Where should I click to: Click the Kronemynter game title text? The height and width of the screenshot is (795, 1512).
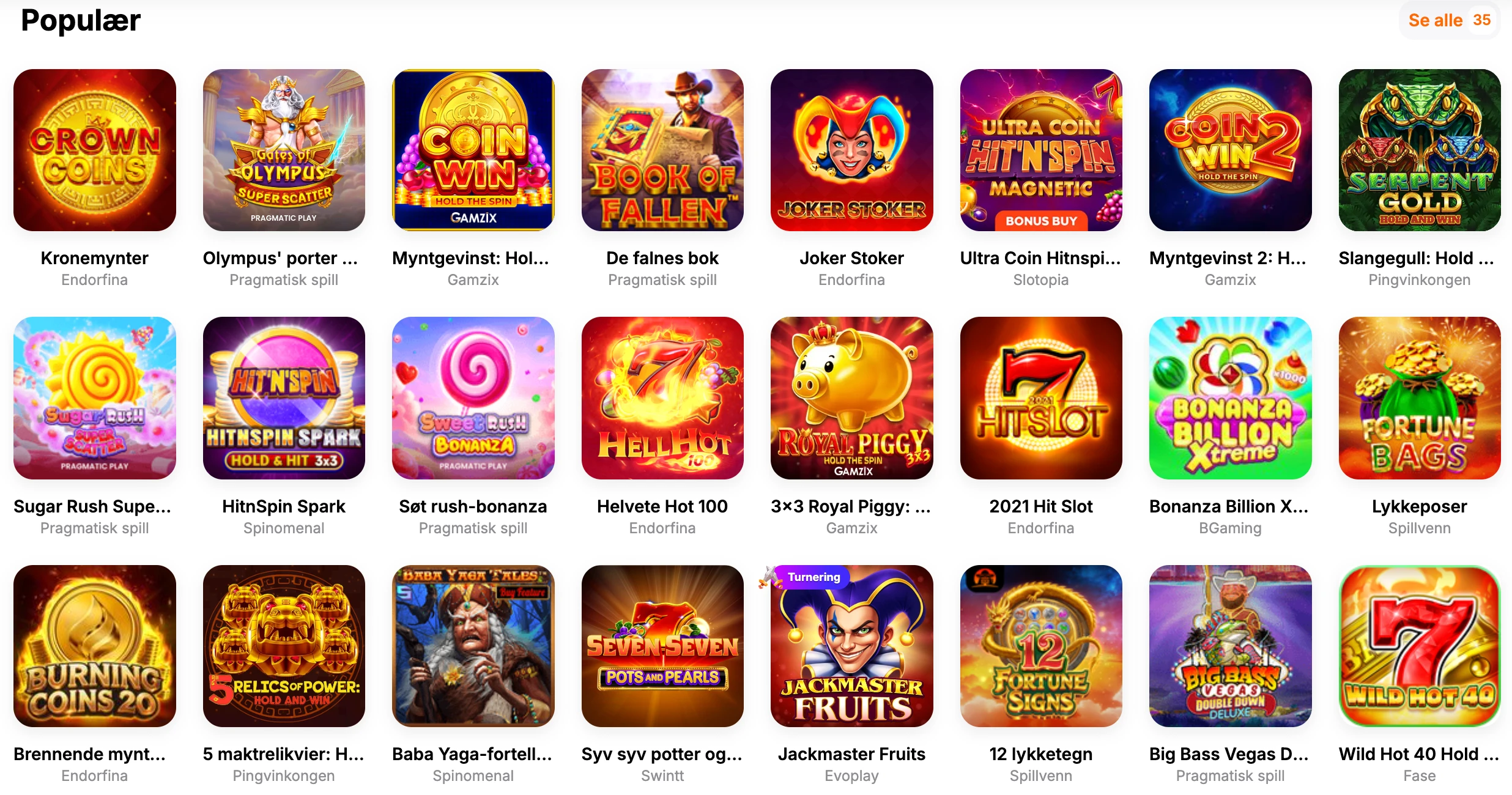[x=95, y=258]
